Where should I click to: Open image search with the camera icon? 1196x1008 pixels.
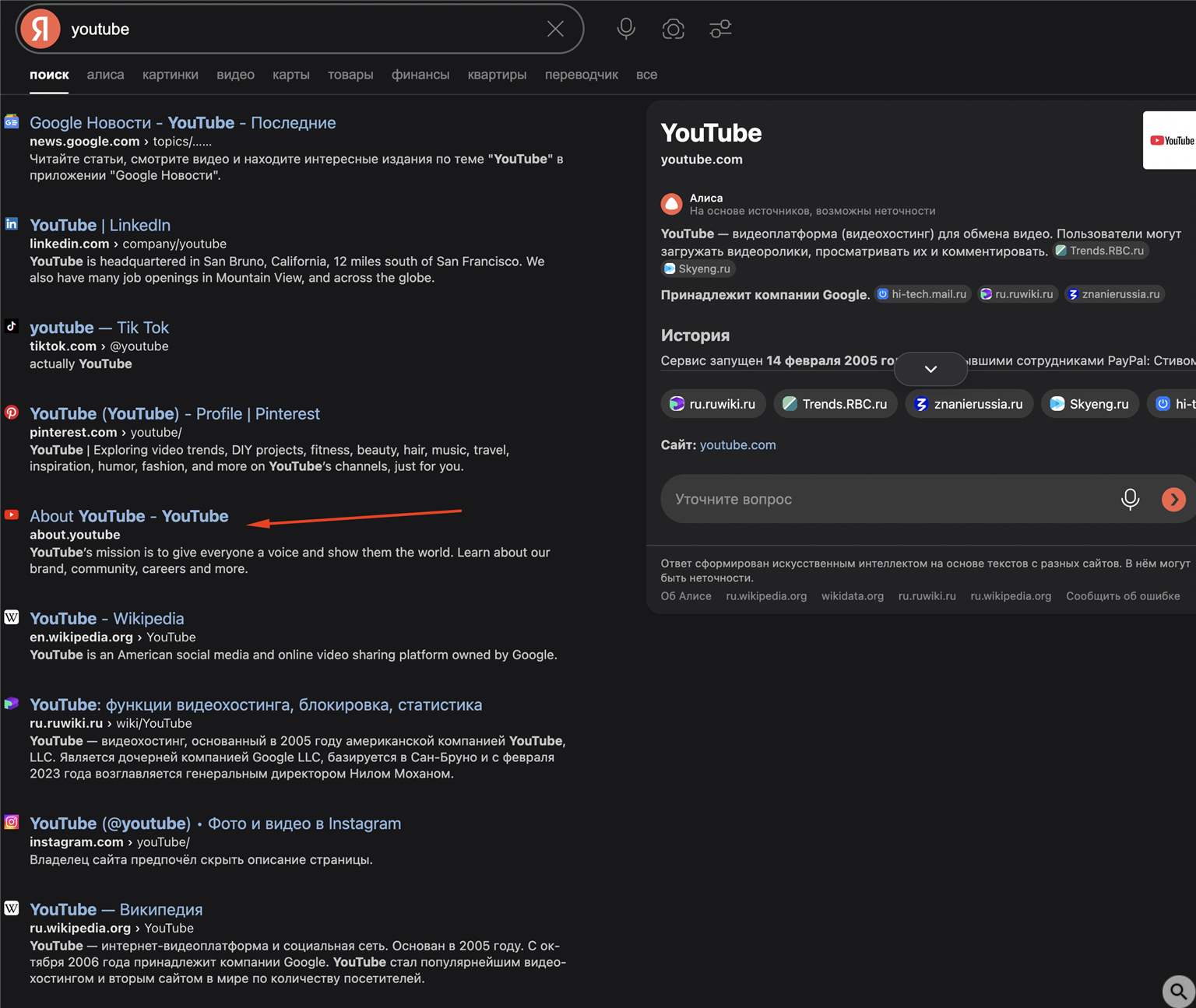pyautogui.click(x=673, y=30)
